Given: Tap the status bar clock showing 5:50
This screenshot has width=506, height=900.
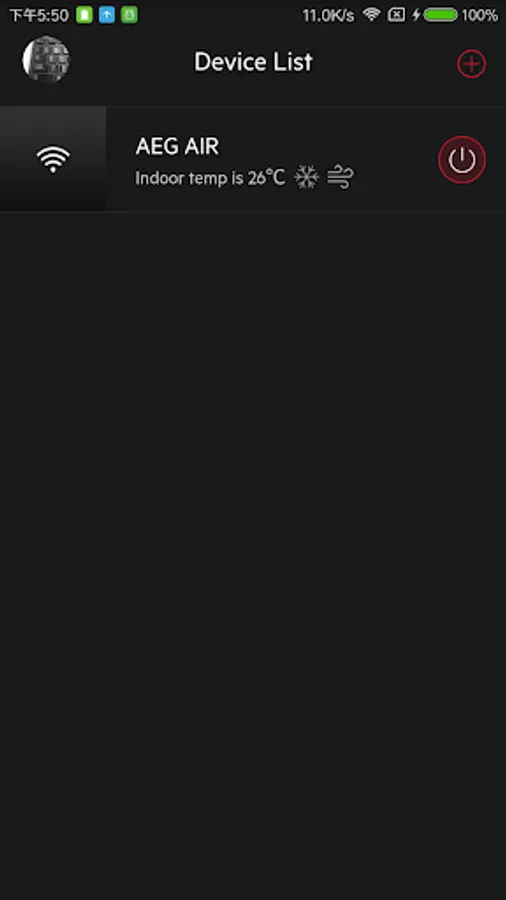Looking at the screenshot, I should [x=39, y=15].
